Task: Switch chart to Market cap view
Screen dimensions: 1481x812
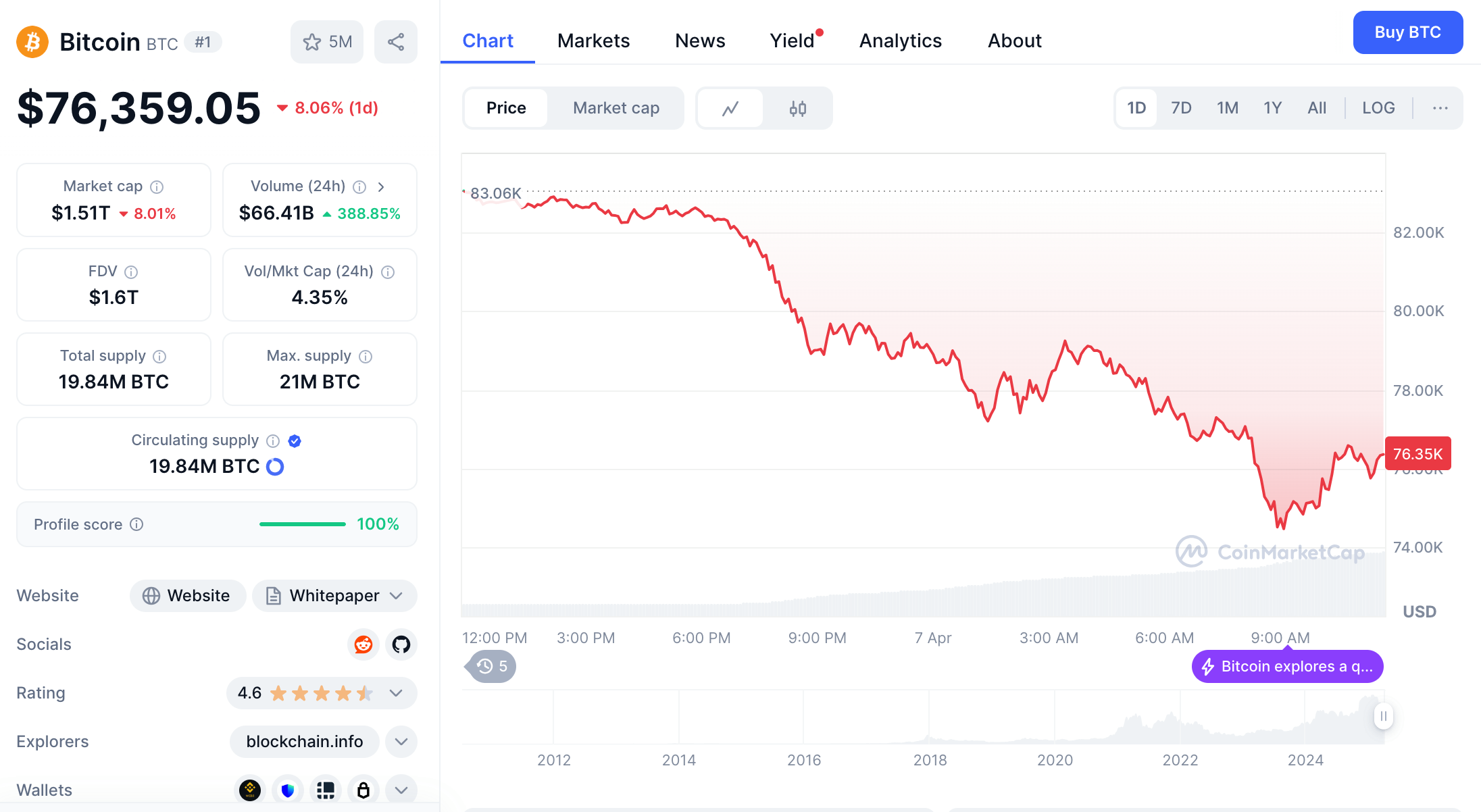Action: (x=616, y=108)
